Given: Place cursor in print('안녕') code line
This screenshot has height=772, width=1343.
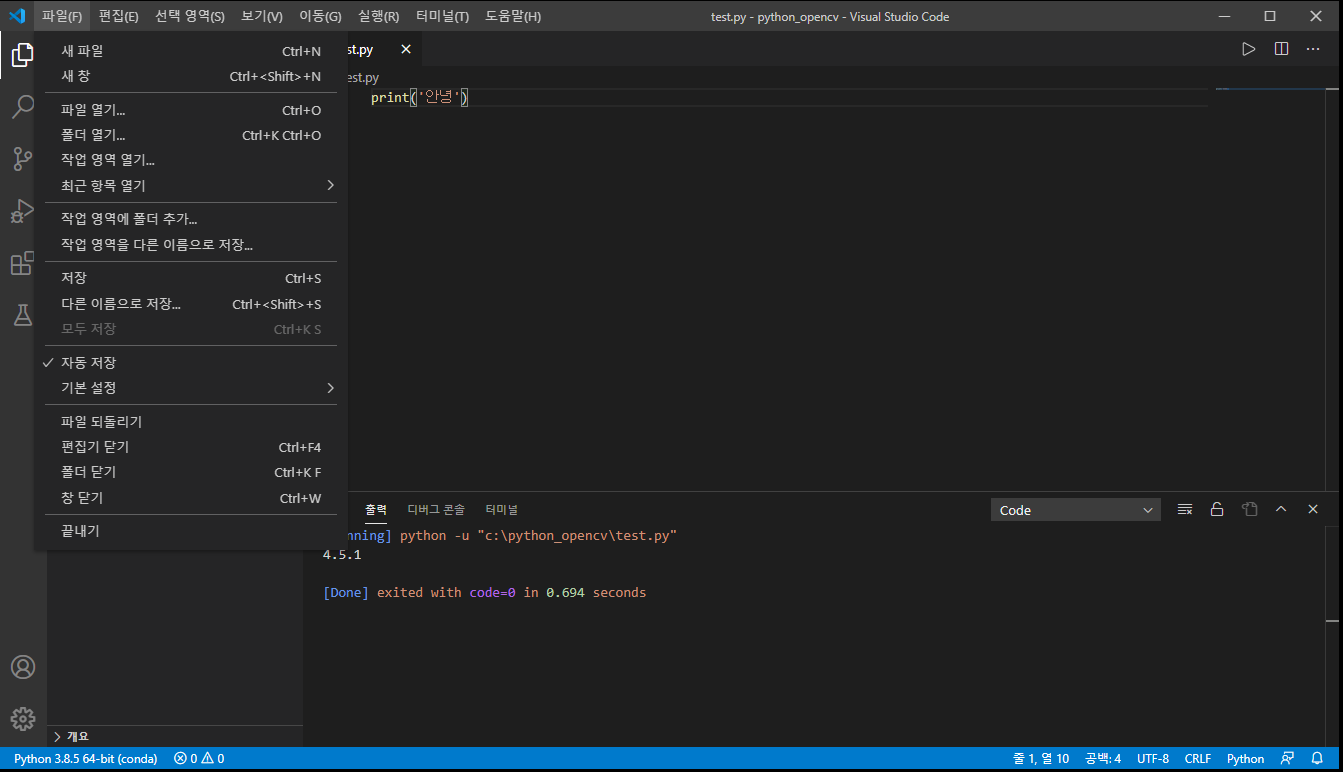Looking at the screenshot, I should click(x=419, y=98).
